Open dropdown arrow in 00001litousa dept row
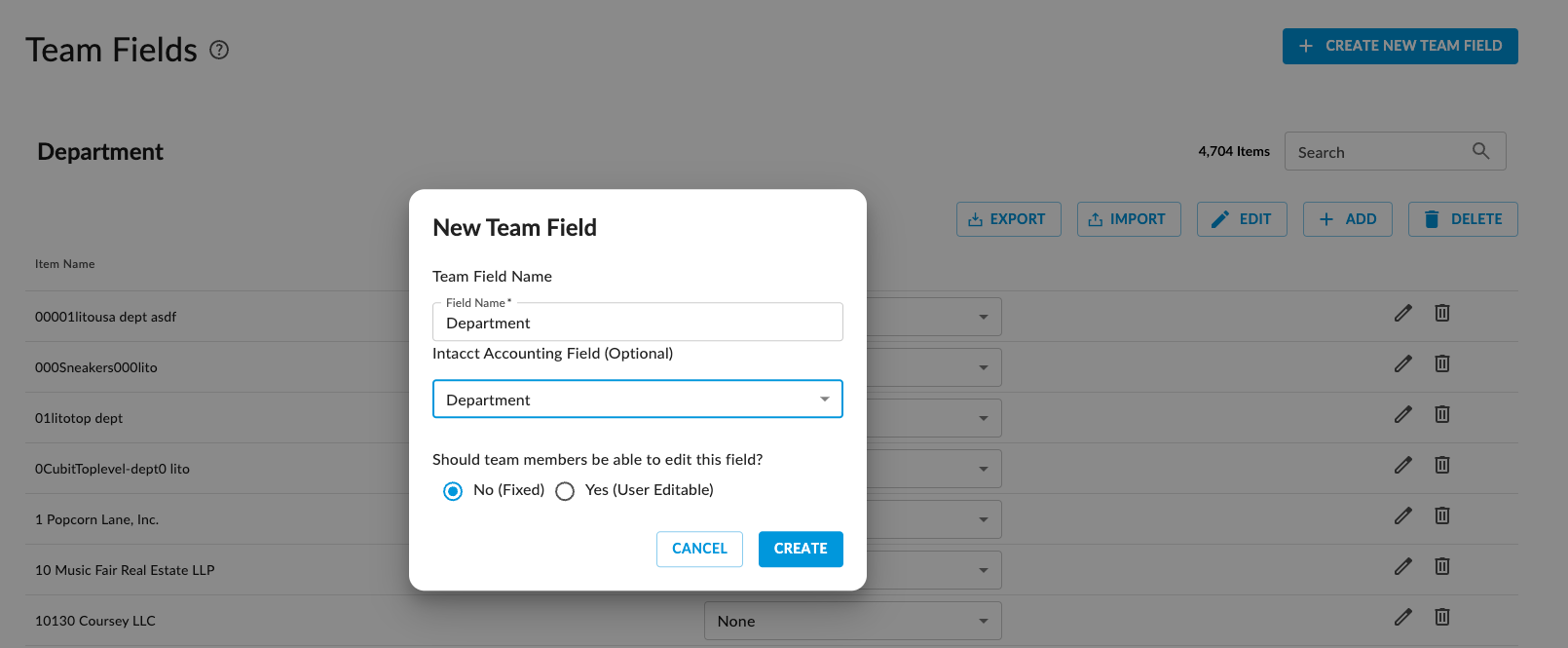 (x=983, y=317)
